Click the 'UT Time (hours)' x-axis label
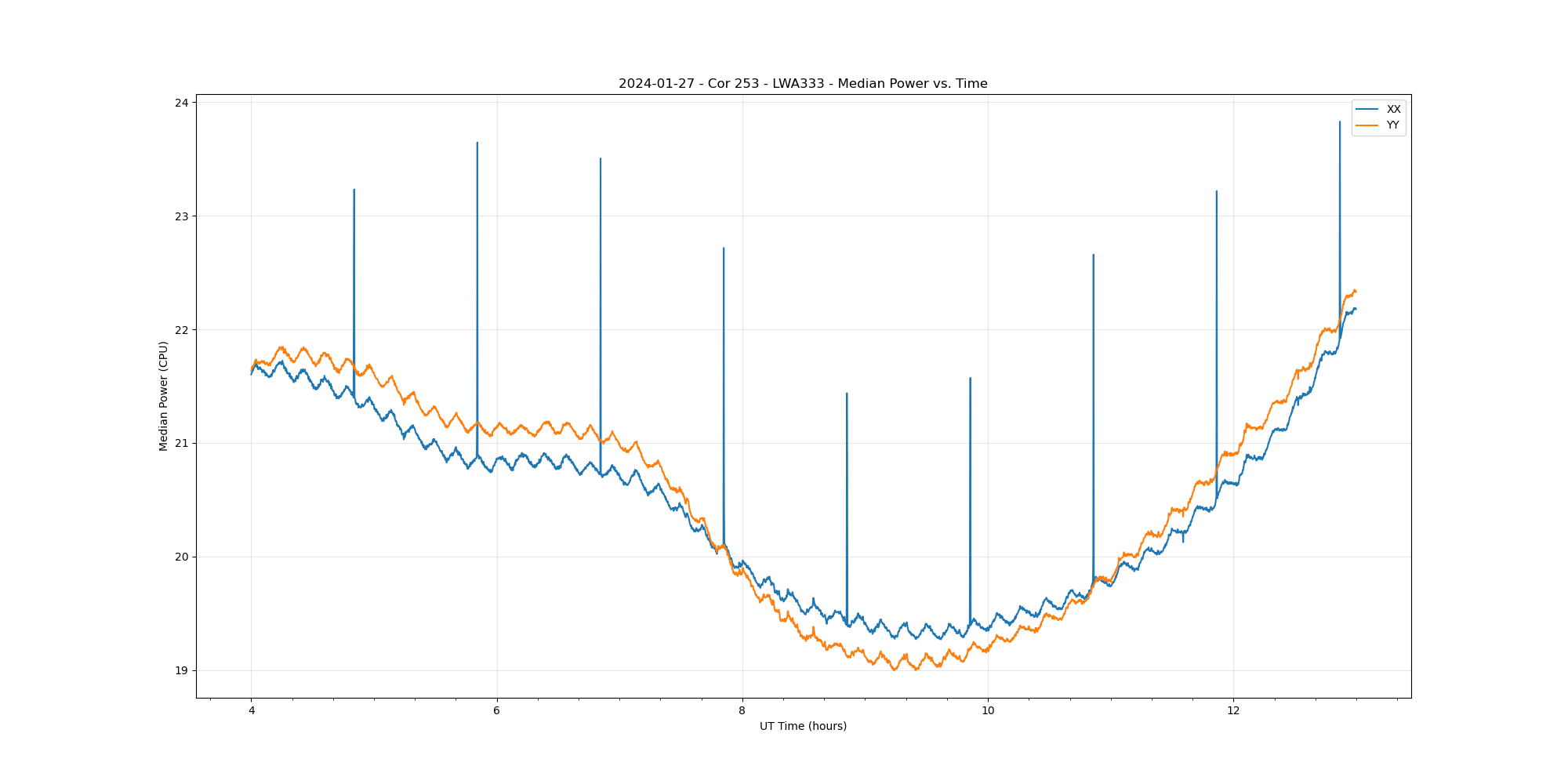 [x=803, y=726]
